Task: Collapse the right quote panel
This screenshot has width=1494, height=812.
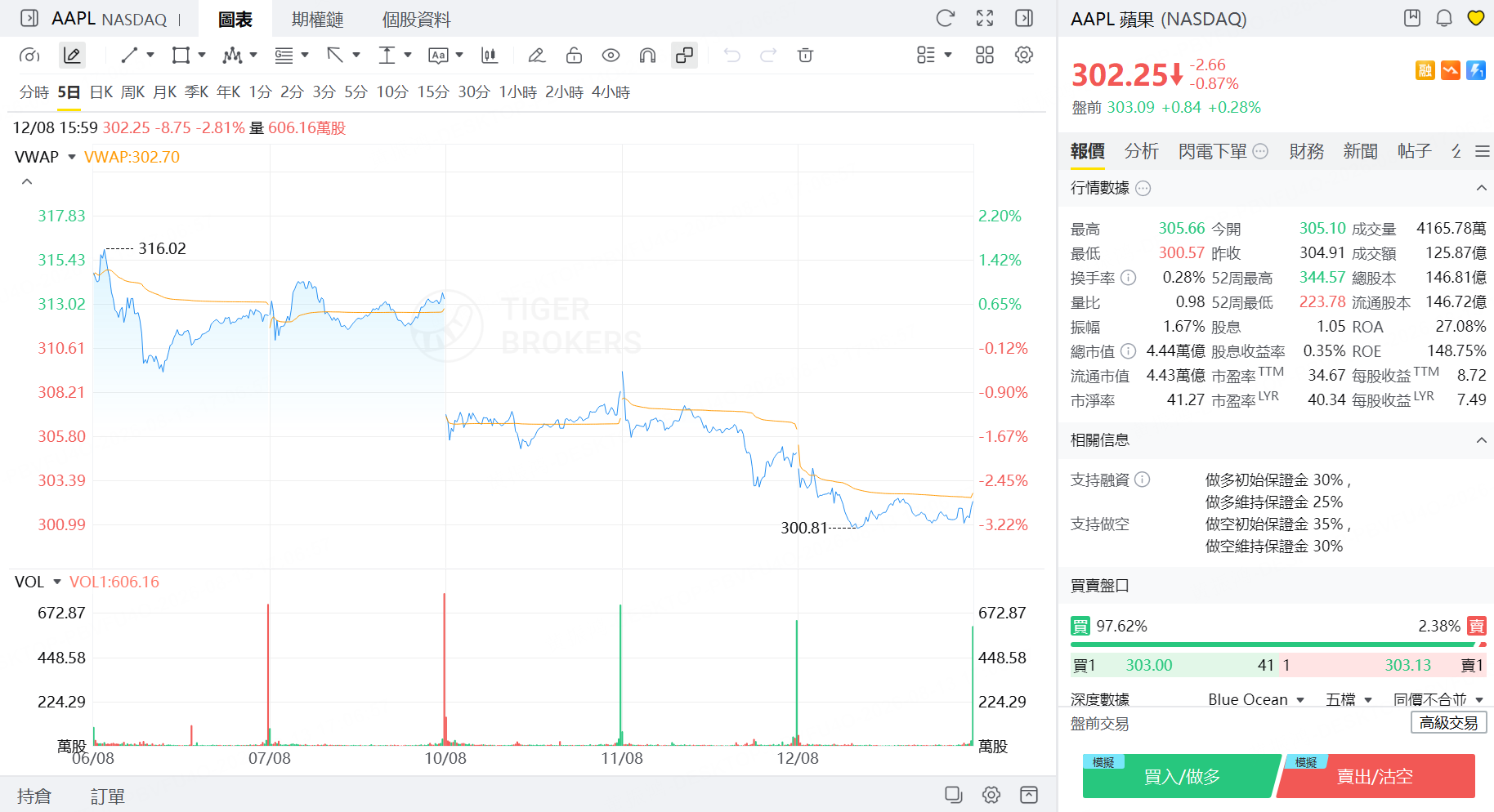Action: pyautogui.click(x=1024, y=18)
